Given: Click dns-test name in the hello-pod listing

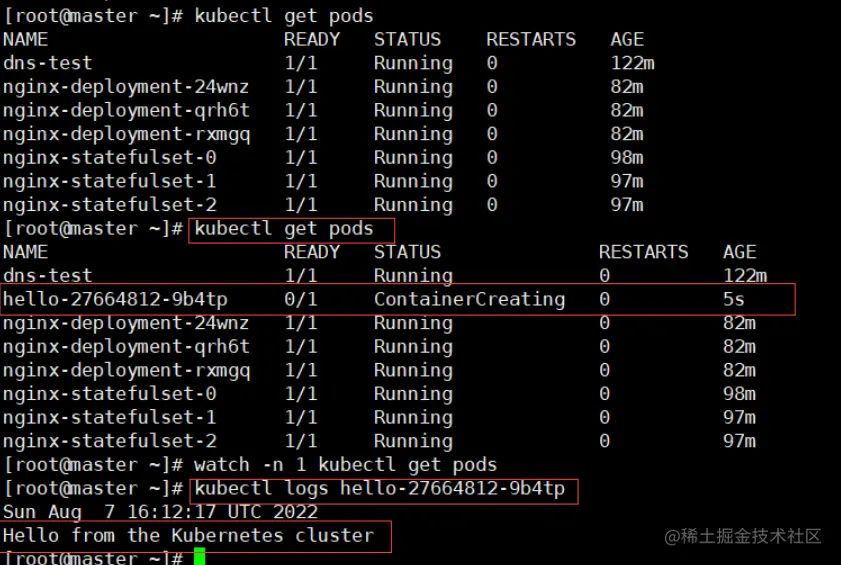Looking at the screenshot, I should point(48,276).
